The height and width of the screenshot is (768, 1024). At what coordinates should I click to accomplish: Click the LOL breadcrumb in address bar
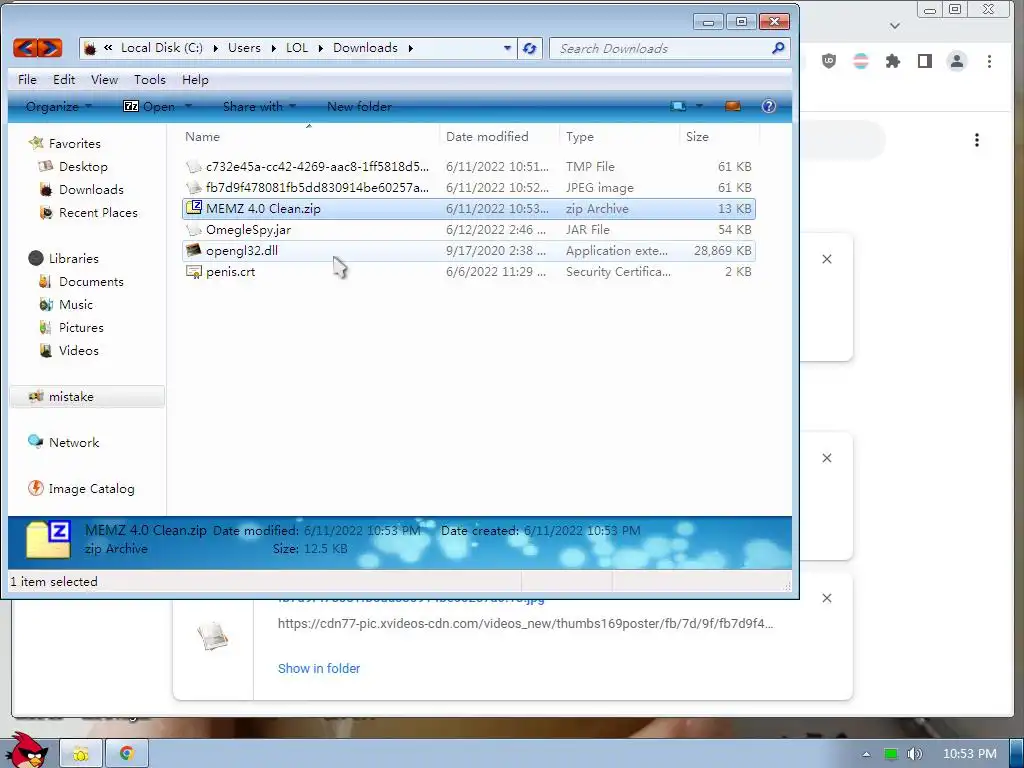pos(296,48)
